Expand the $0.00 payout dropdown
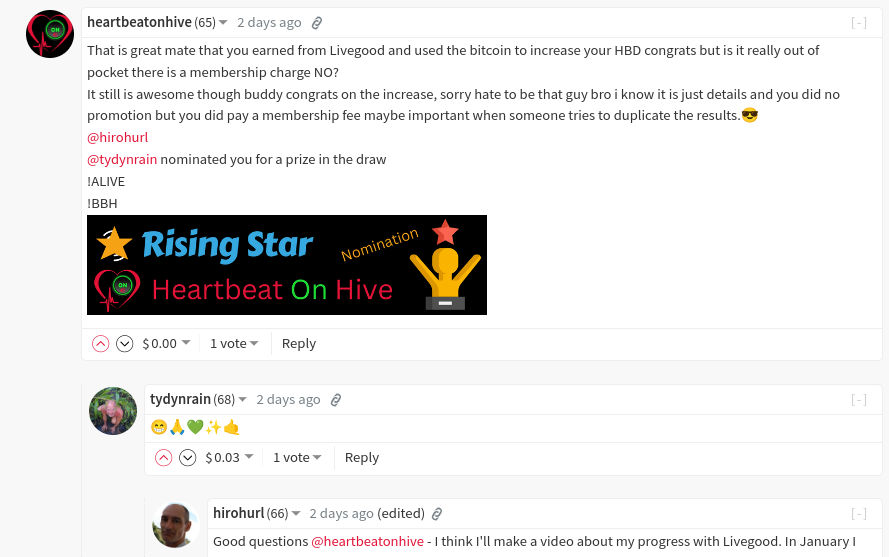The width and height of the screenshot is (889, 557). pos(166,344)
